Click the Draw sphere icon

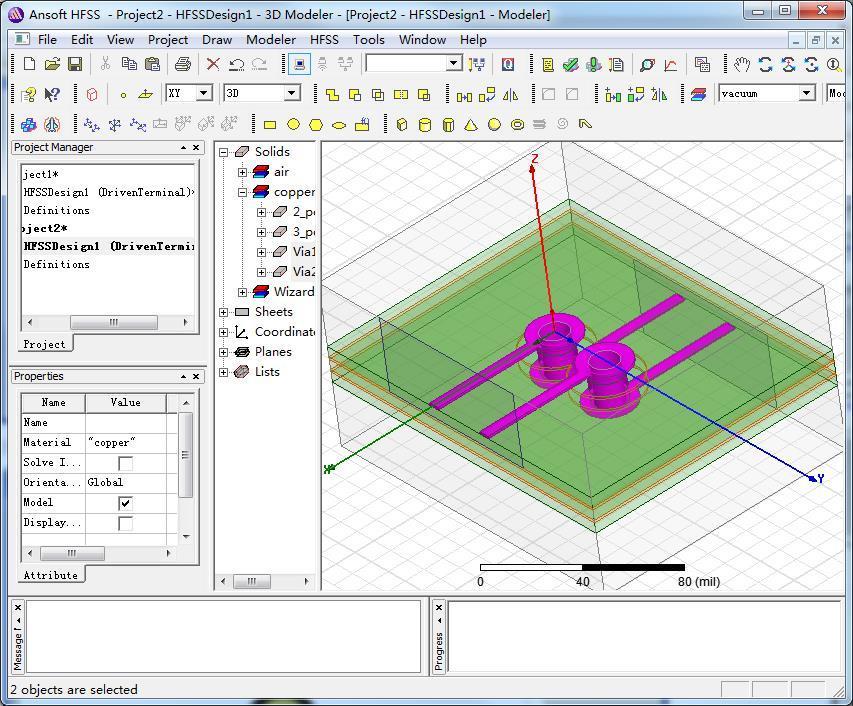[494, 125]
